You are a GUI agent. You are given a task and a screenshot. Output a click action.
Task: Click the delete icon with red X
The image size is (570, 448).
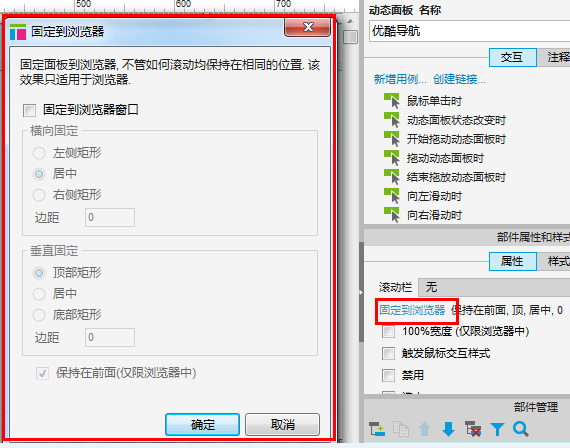click(x=473, y=429)
